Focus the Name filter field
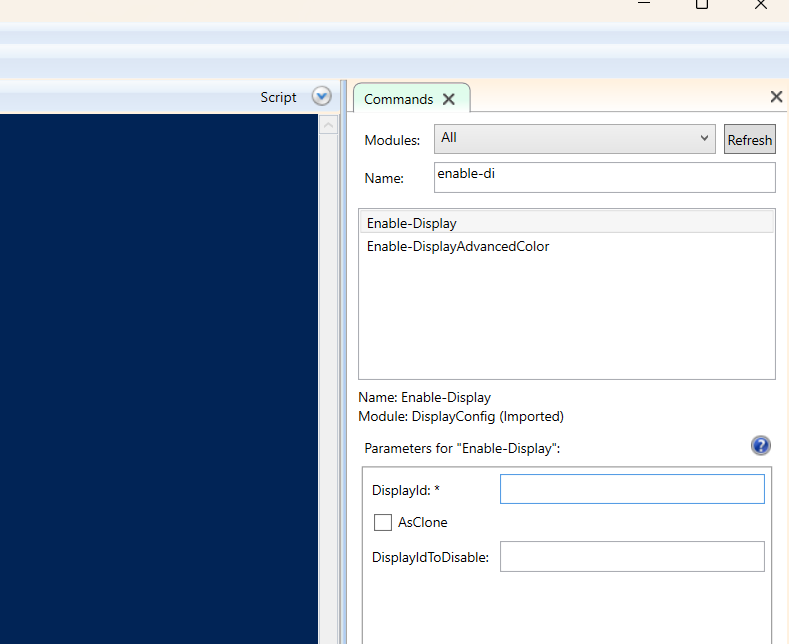 605,177
